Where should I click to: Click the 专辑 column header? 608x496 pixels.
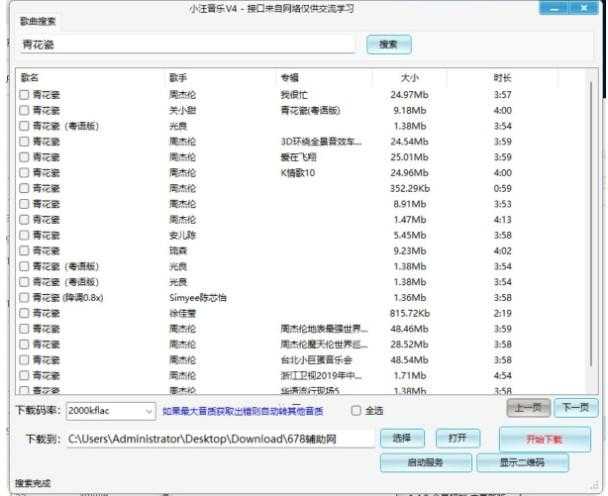[x=322, y=77]
